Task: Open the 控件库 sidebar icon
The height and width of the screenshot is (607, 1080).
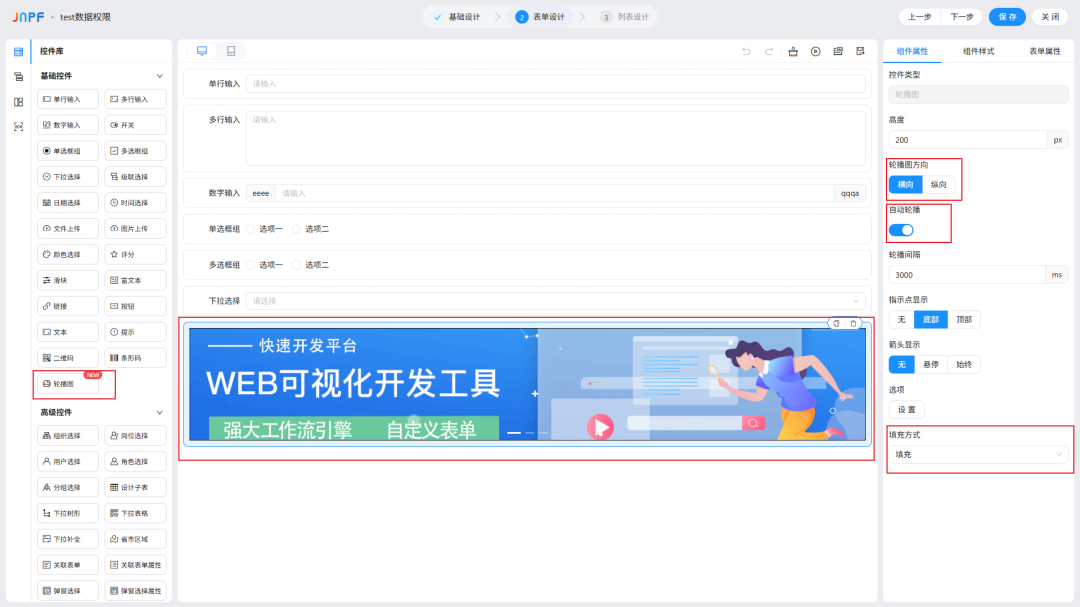Action: 19,52
